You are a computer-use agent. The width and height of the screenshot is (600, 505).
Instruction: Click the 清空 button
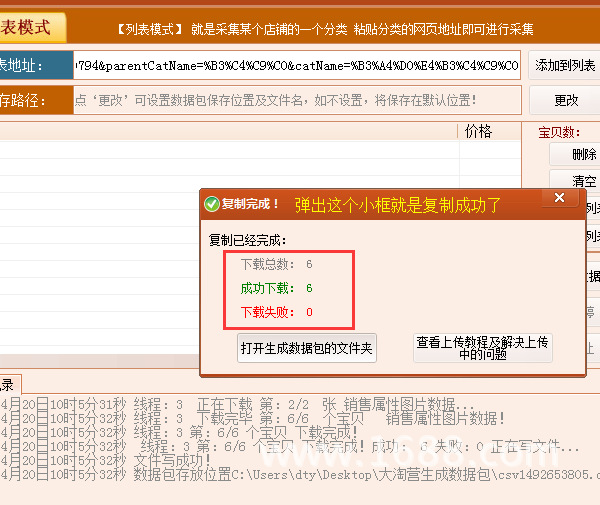575,180
